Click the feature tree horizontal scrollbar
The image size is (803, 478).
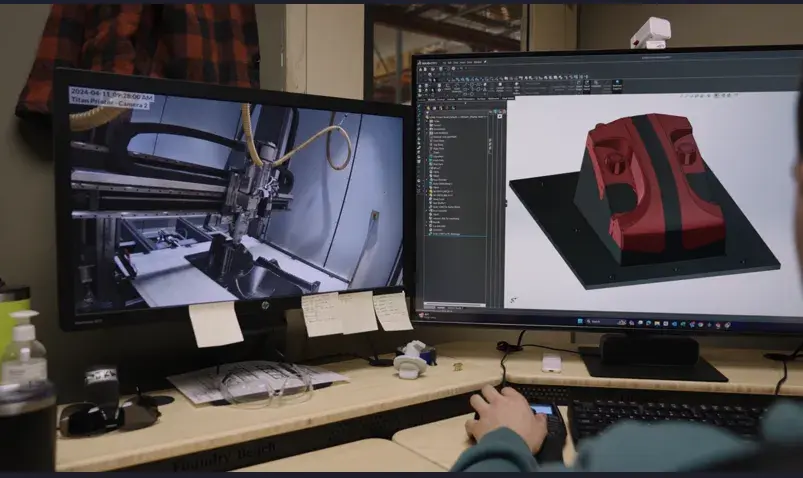[x=455, y=303]
